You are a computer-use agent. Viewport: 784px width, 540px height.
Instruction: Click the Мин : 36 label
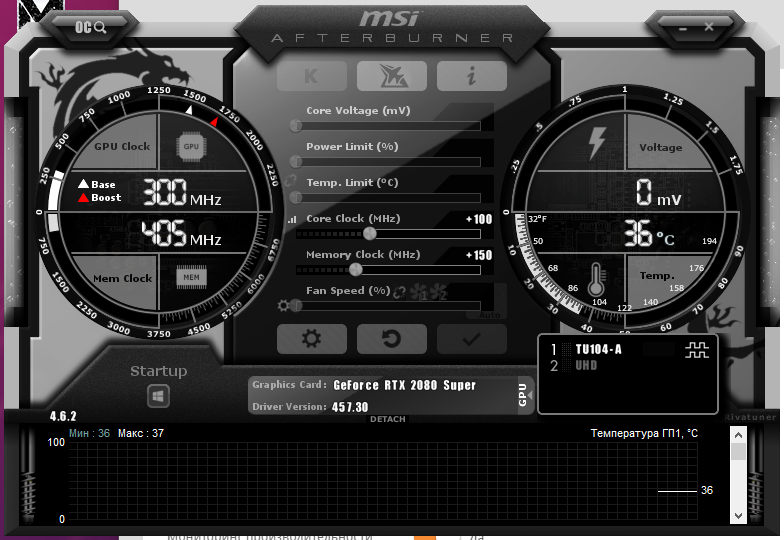tap(90, 433)
